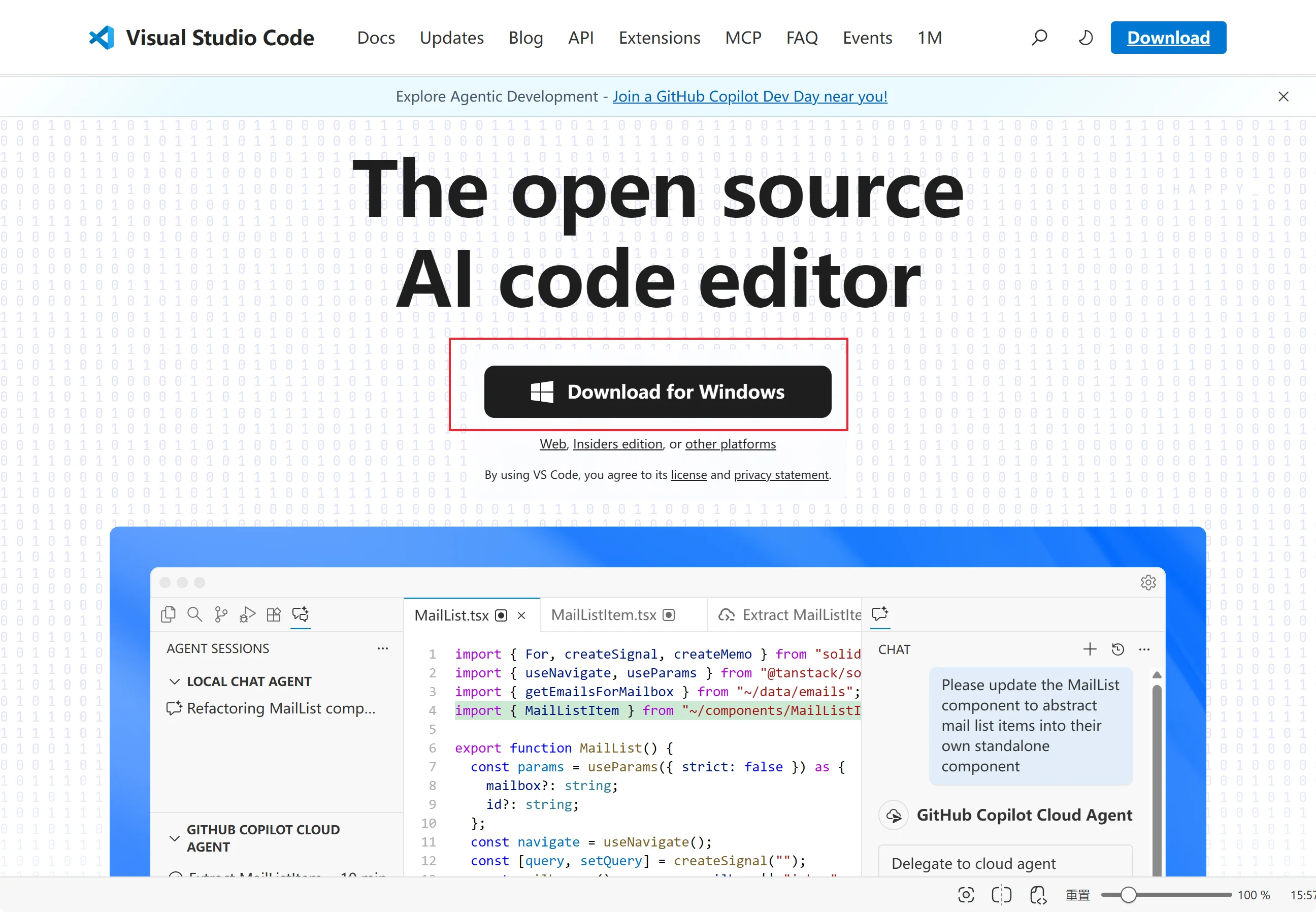Screen dimensions: 1316x912
Task: Dismiss the Copilot Dev Day banner
Action: click(x=1284, y=96)
